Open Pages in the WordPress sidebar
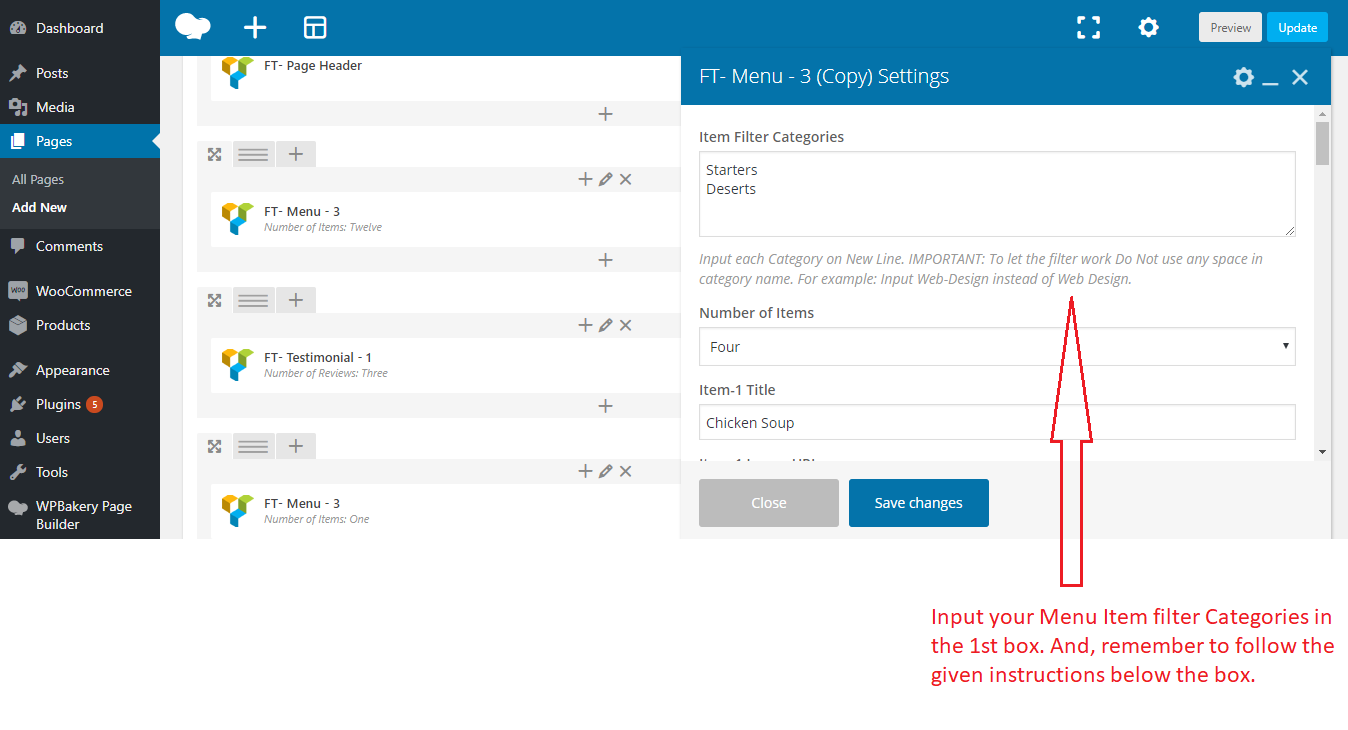This screenshot has height=730, width=1348. click(x=54, y=141)
